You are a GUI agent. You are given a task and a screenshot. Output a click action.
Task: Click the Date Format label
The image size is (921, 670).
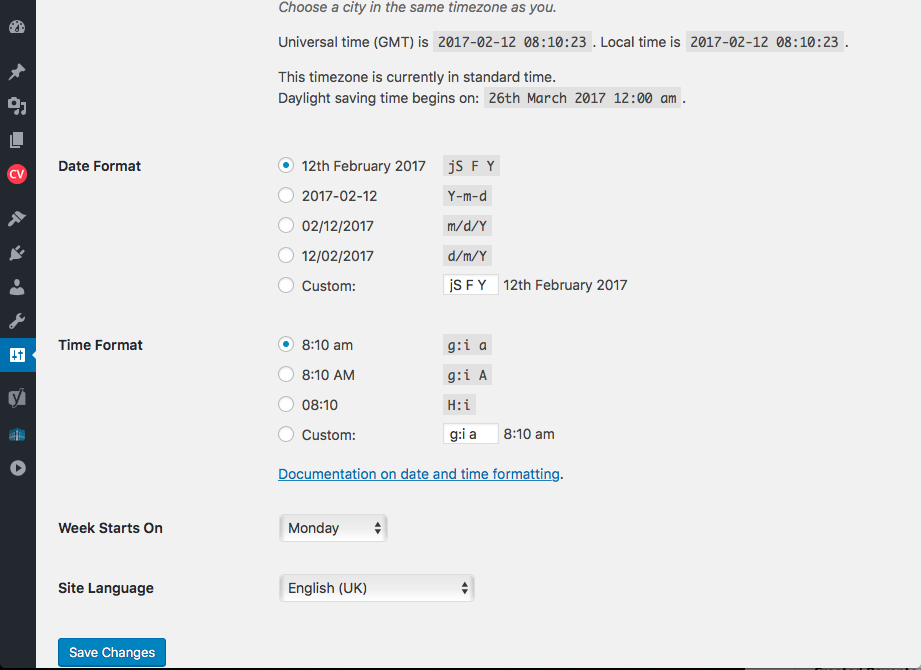pos(99,166)
